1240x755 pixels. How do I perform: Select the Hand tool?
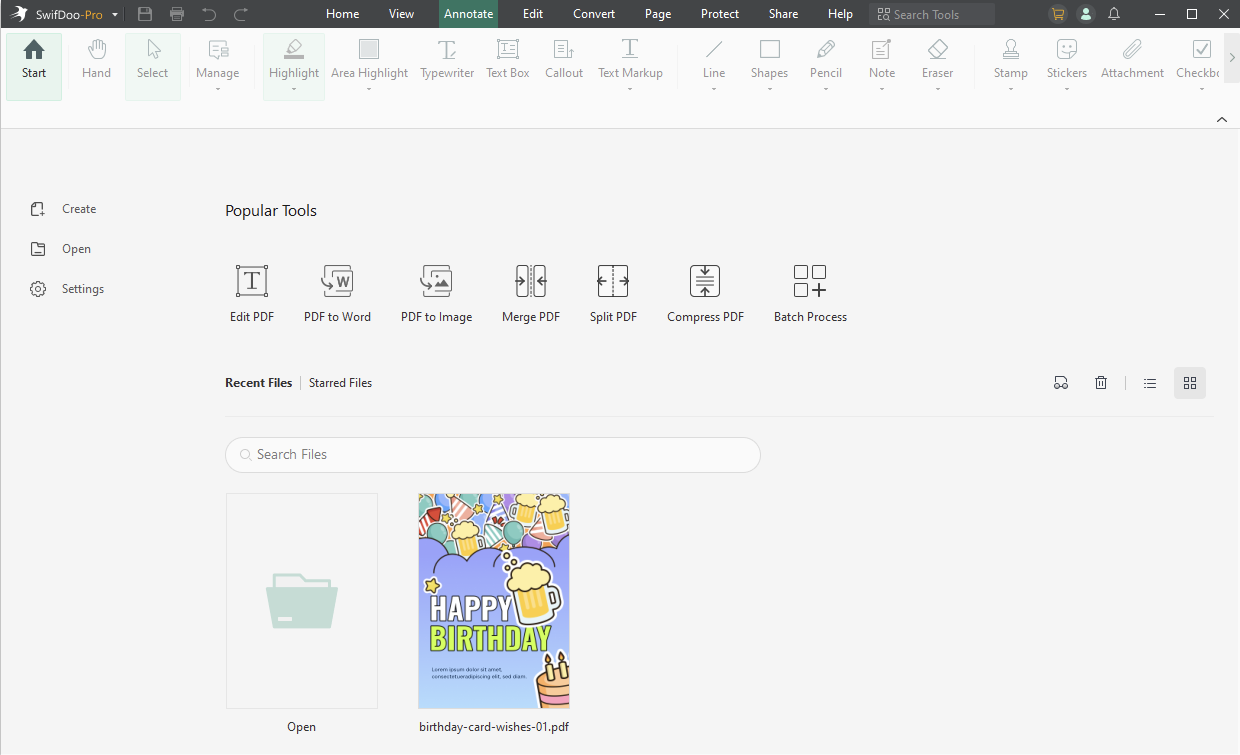(x=96, y=60)
